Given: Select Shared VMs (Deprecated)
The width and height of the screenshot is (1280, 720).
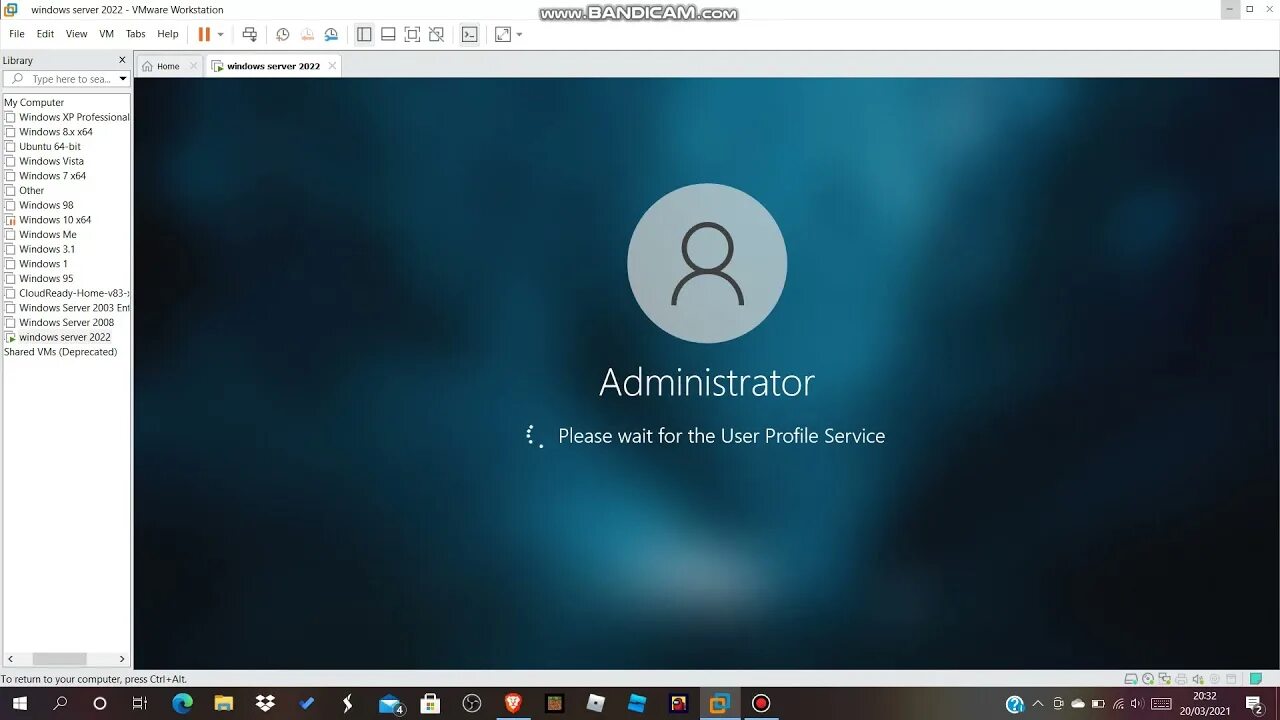Looking at the screenshot, I should coord(61,352).
